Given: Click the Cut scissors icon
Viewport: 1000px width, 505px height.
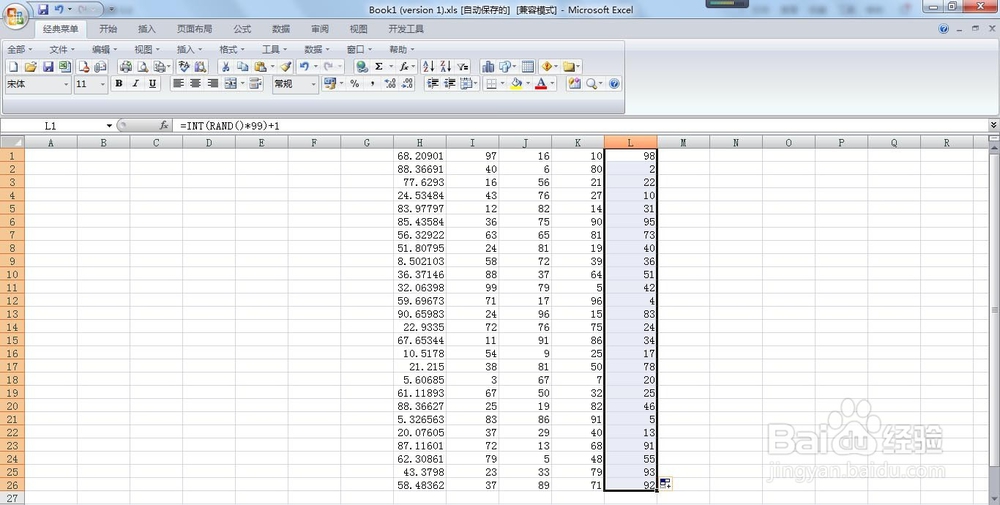Looking at the screenshot, I should point(225,66).
